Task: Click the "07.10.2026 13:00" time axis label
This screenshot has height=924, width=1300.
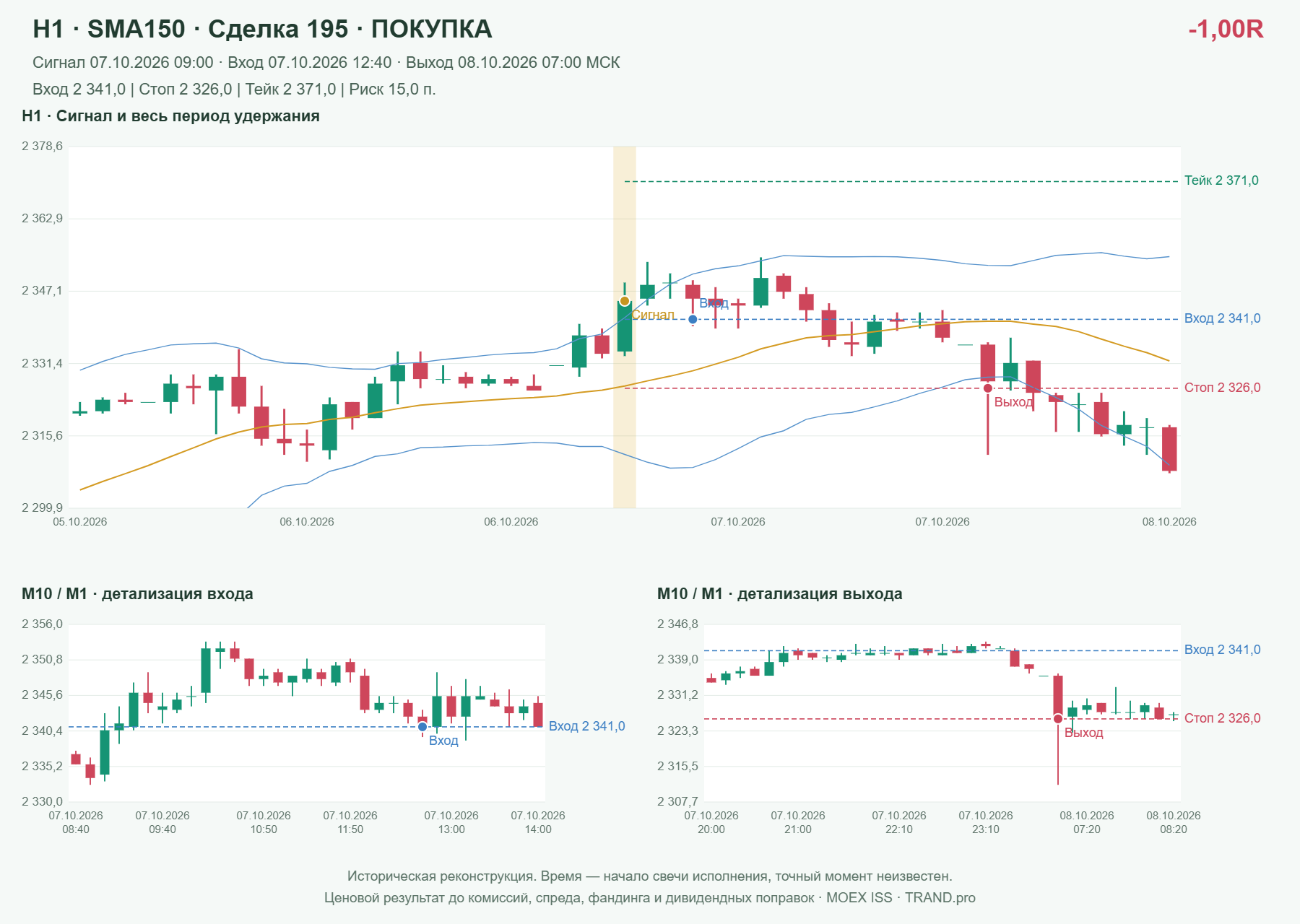Action: point(451,822)
